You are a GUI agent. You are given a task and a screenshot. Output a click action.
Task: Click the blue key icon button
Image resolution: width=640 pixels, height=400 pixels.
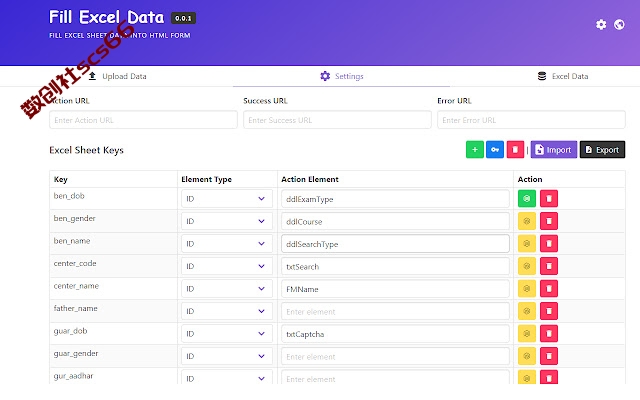[495, 150]
